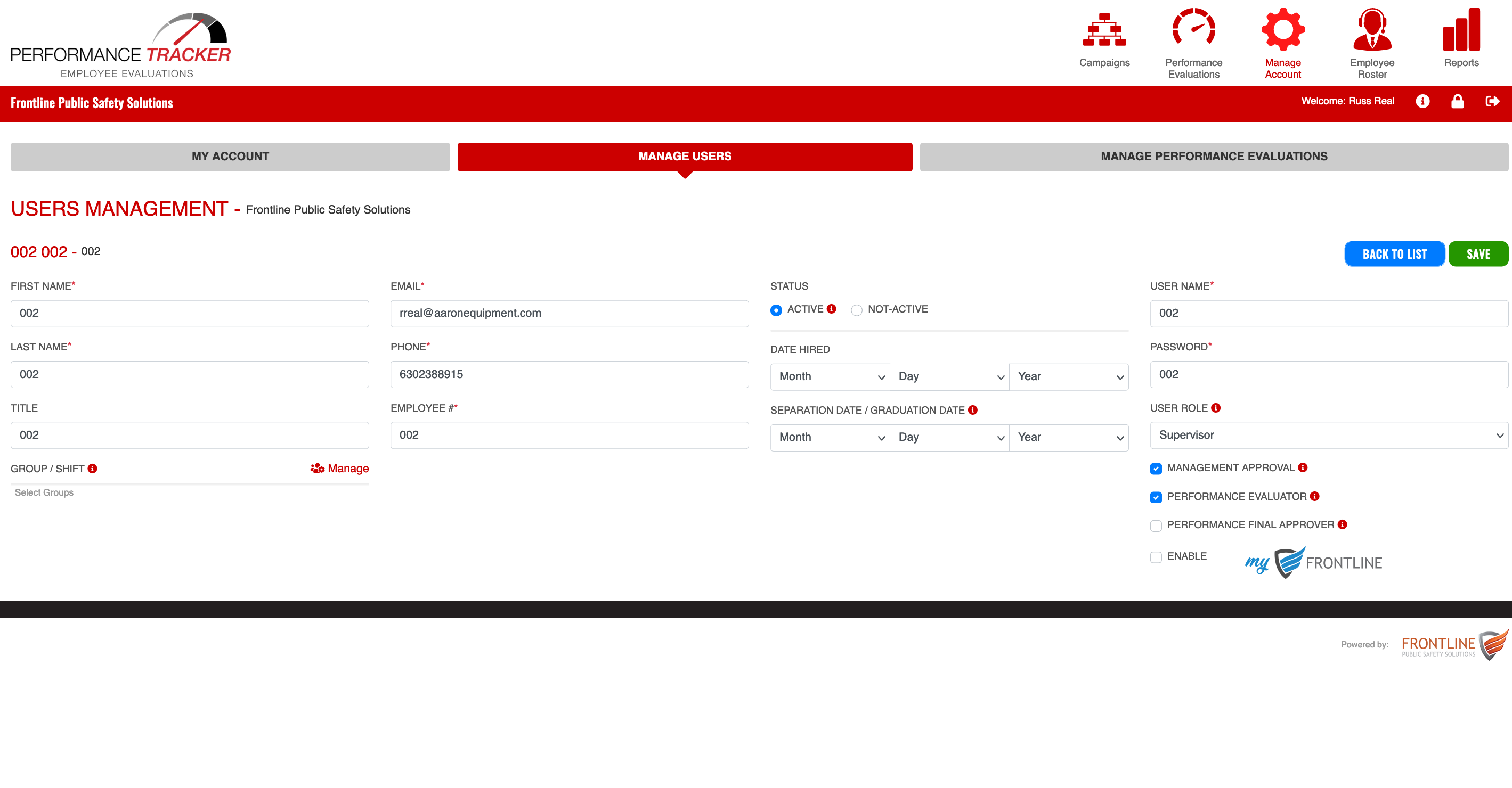Open the Date Hired Year dropdown
Screen dimensions: 1512x788
(x=1068, y=376)
